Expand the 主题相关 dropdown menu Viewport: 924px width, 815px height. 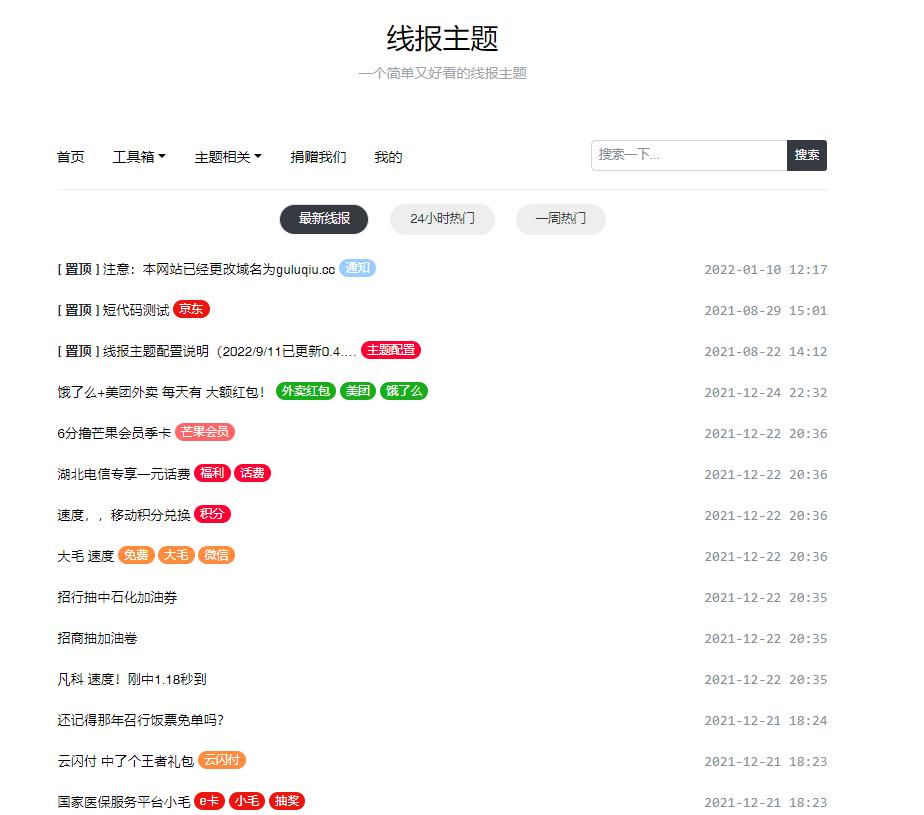point(228,157)
